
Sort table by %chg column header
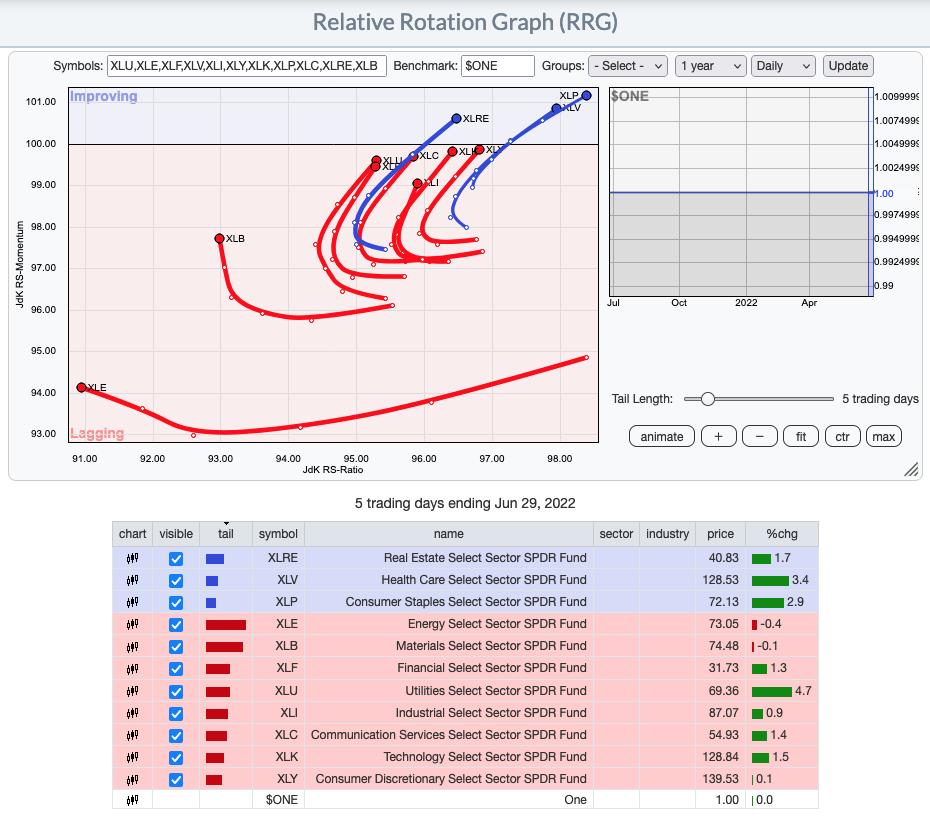[782, 534]
